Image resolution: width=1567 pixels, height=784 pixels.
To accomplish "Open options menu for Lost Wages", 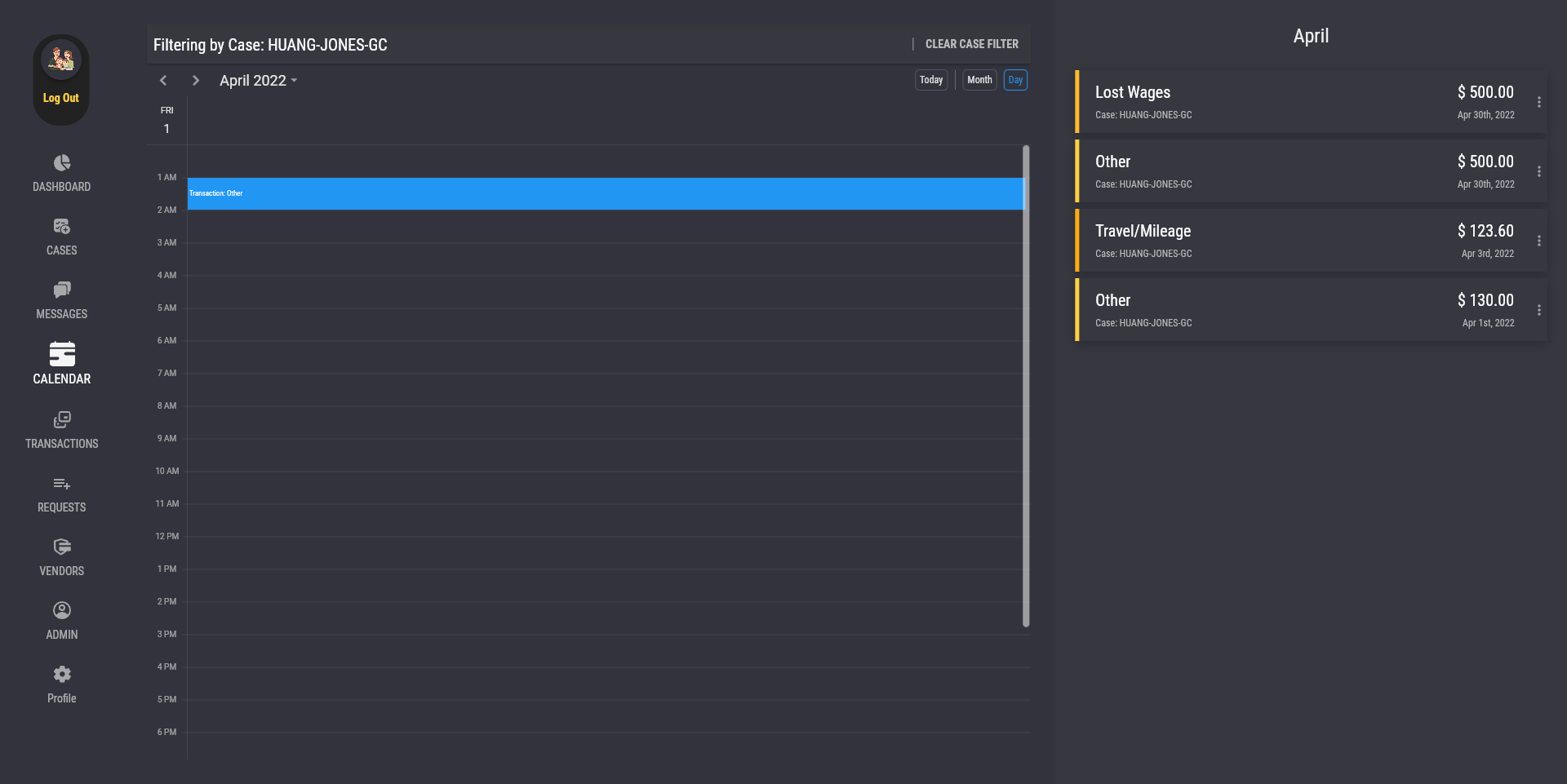I will pos(1539,103).
